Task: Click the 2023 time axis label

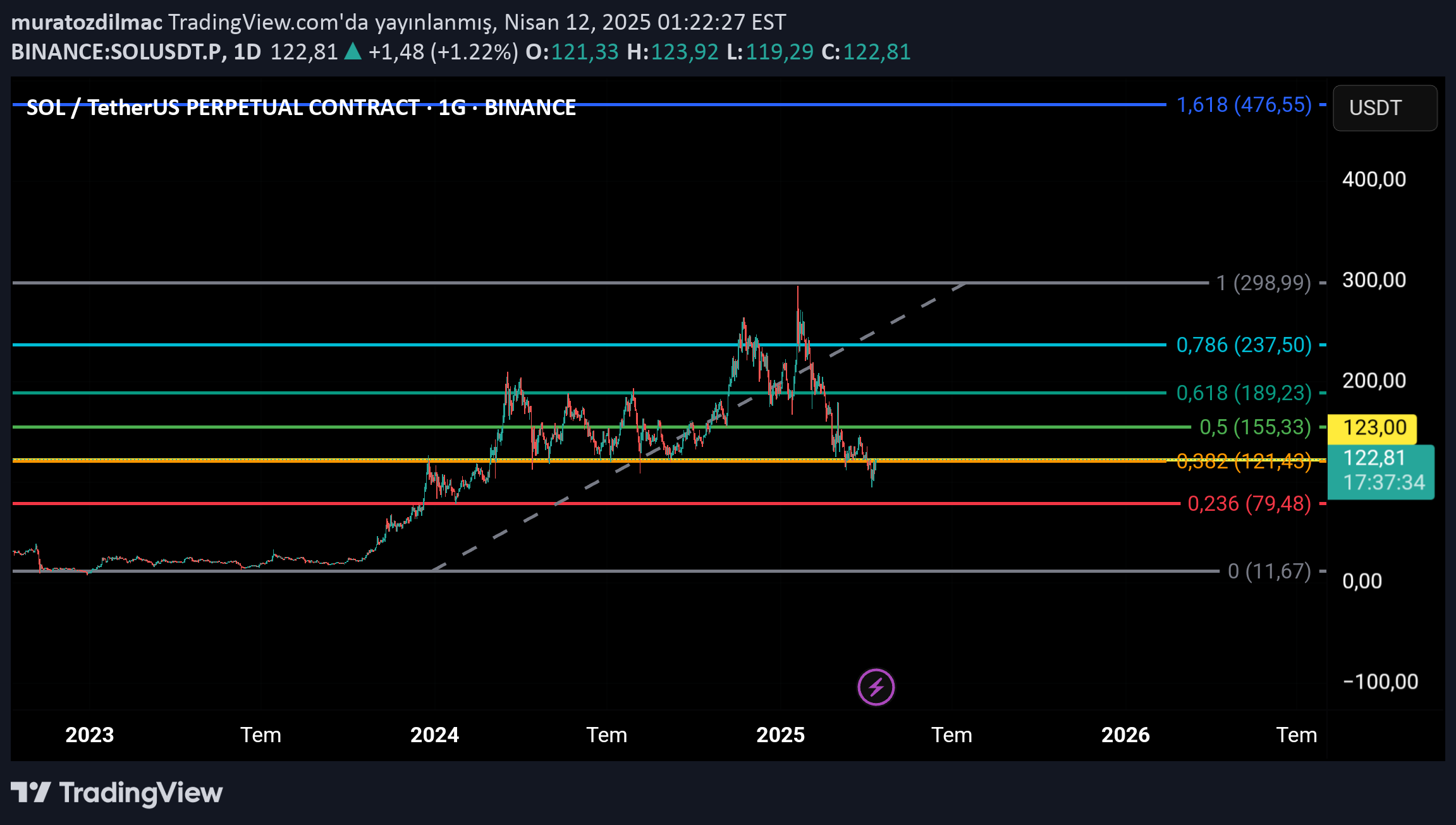Action: point(90,735)
